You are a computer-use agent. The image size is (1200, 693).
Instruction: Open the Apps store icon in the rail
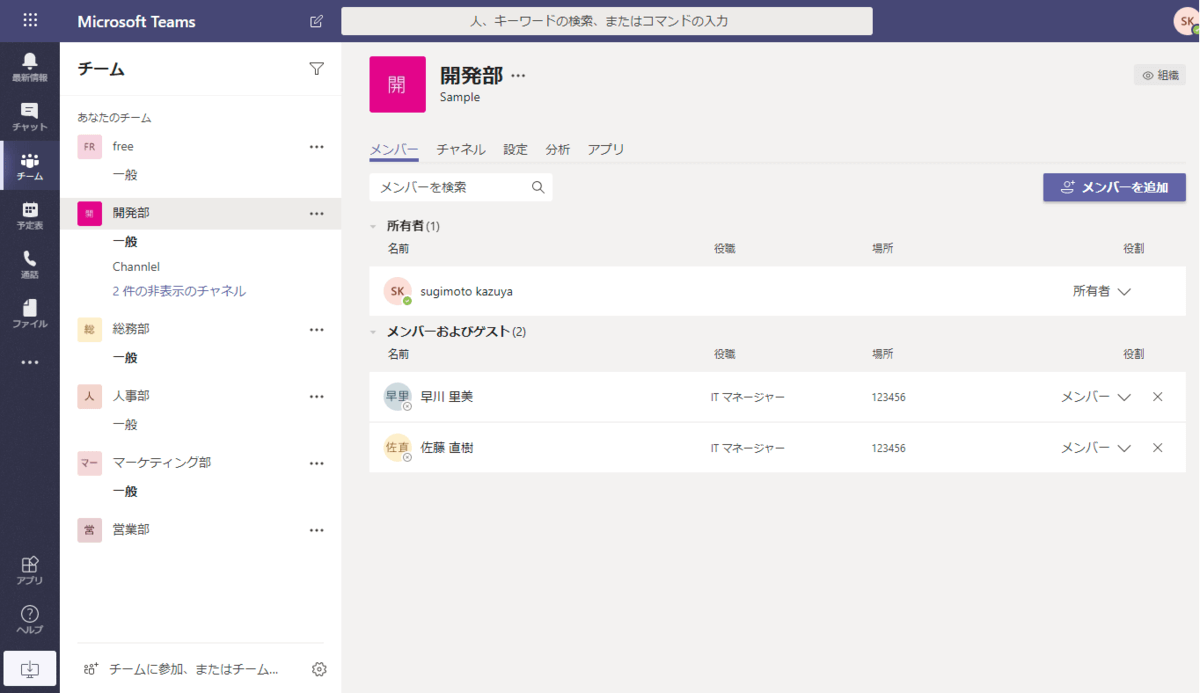pos(30,570)
